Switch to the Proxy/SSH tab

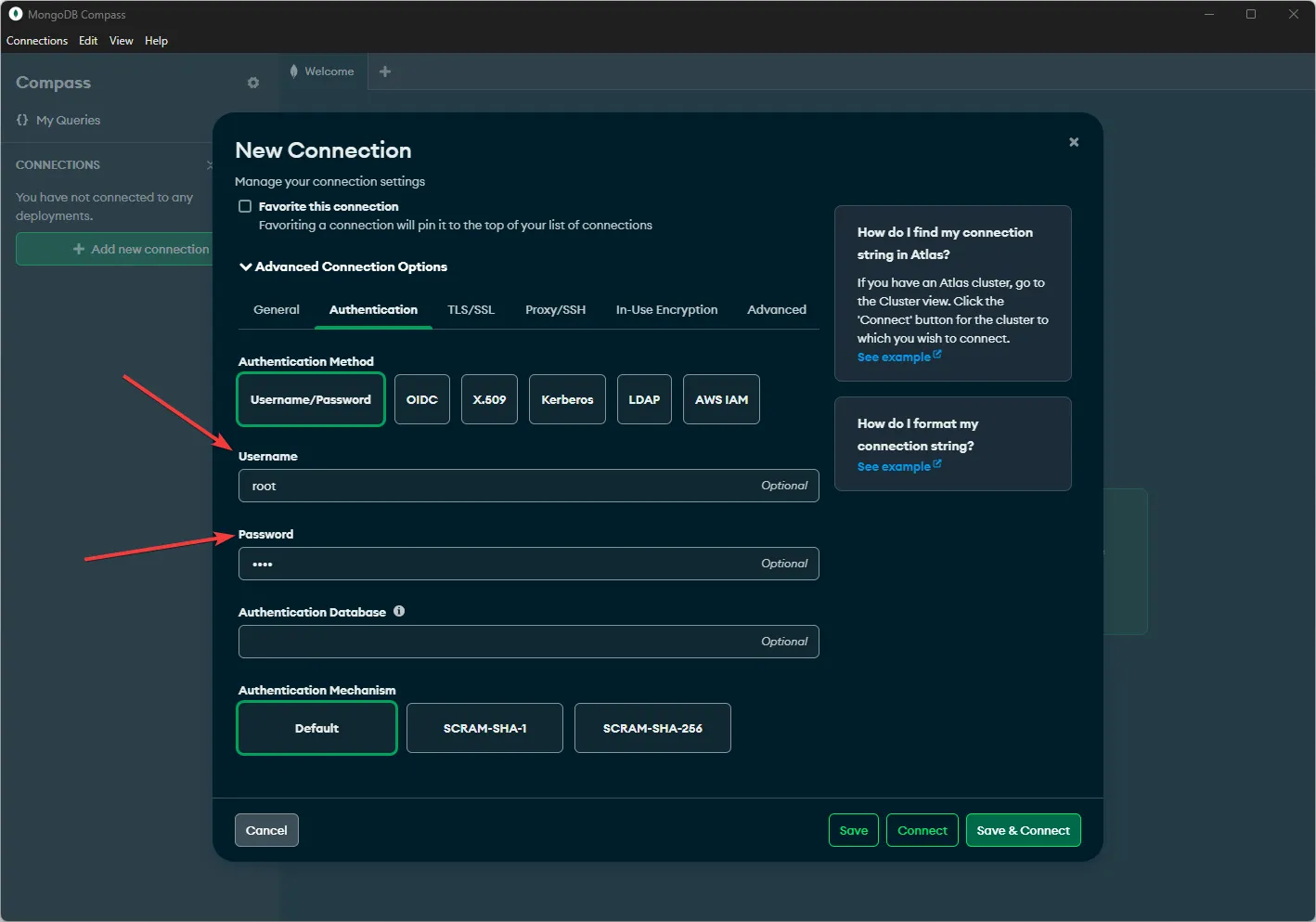555,309
